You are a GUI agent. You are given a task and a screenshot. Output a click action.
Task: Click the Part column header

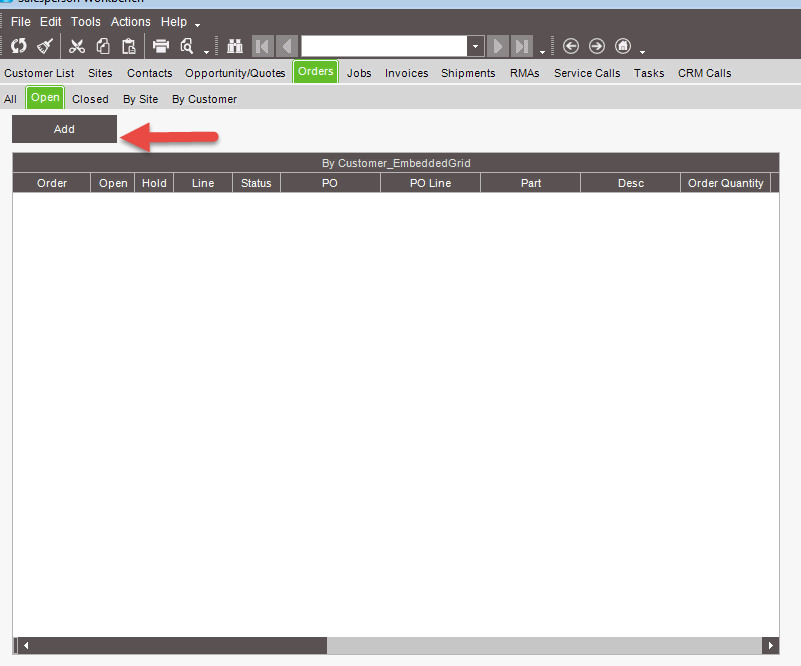(531, 183)
